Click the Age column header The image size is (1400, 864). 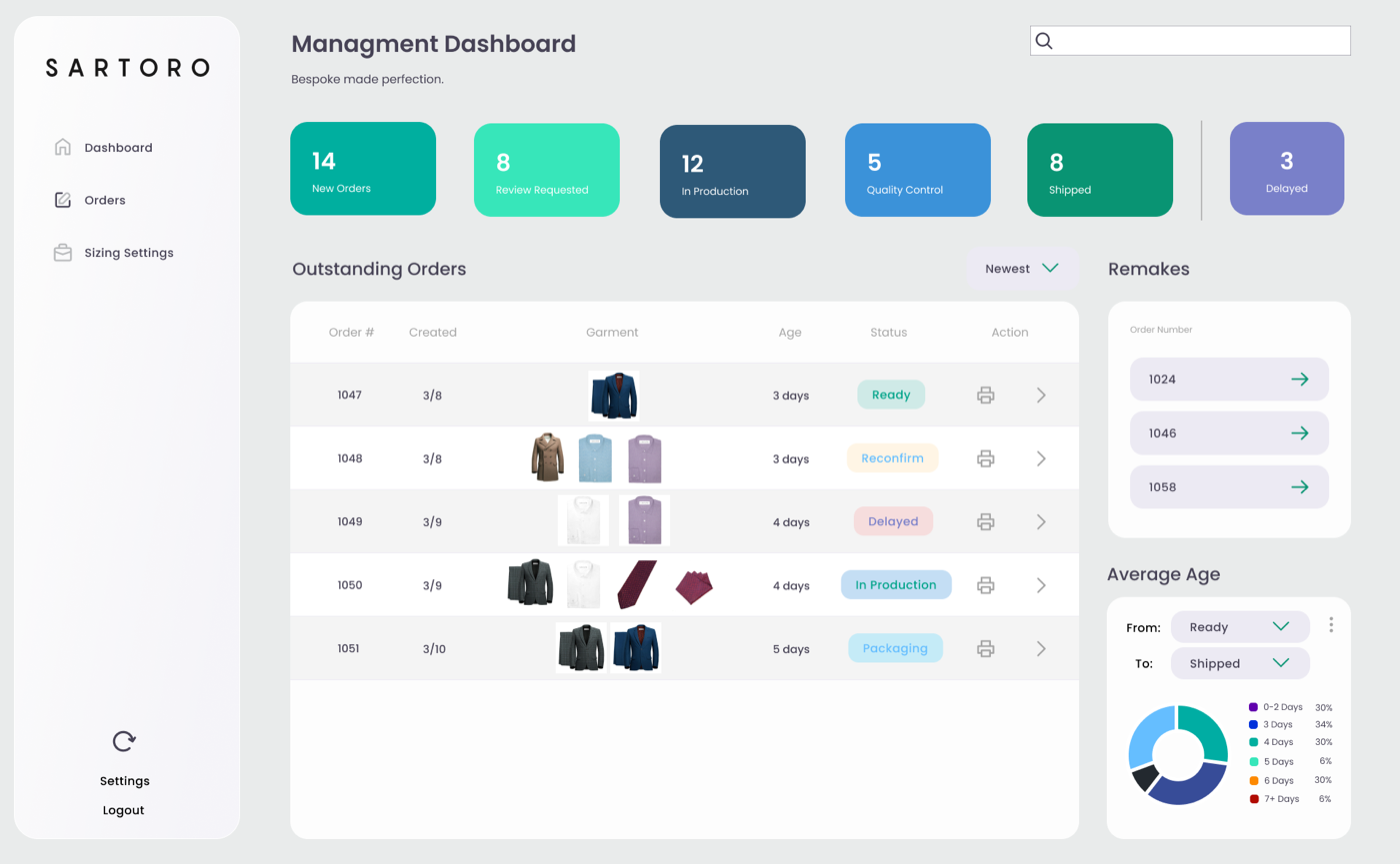(x=790, y=333)
